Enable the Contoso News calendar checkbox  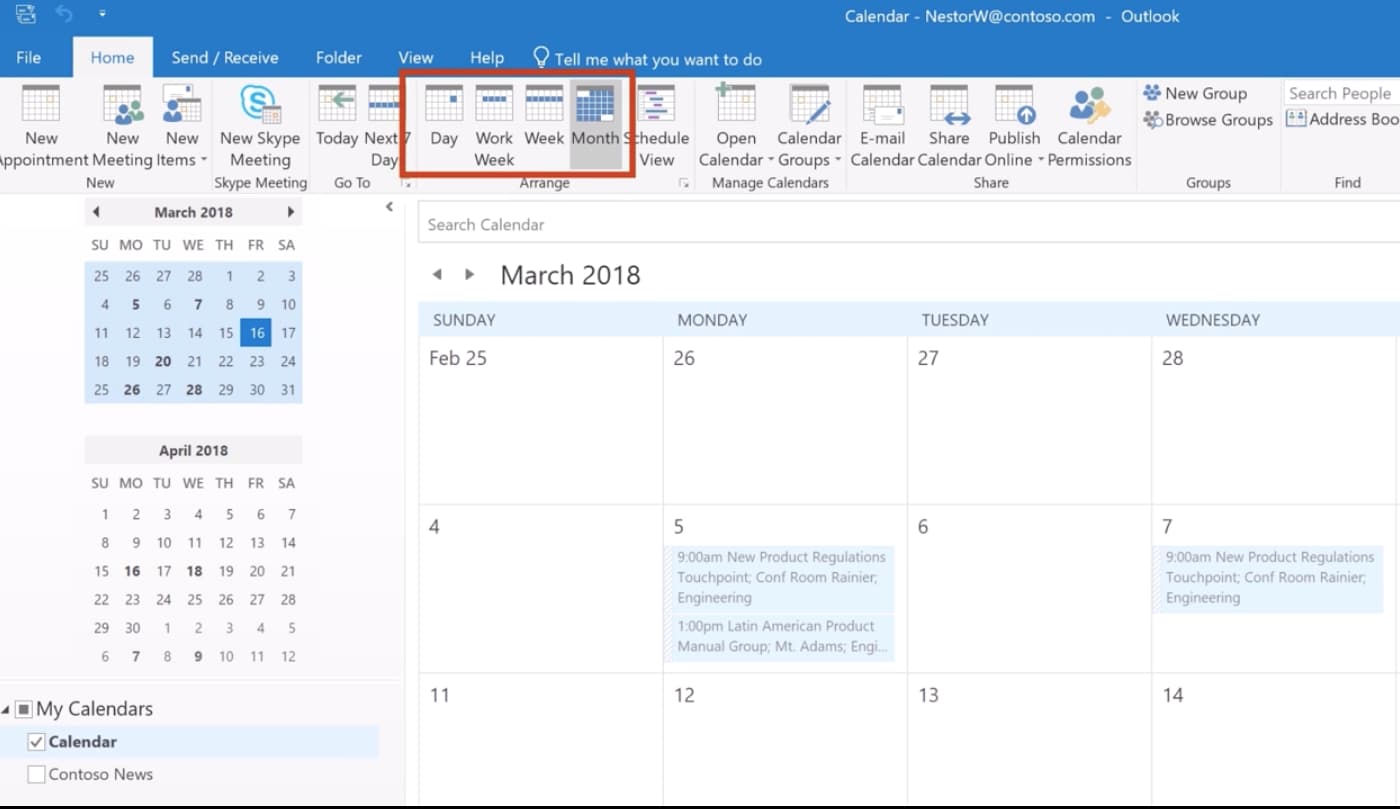tap(37, 774)
